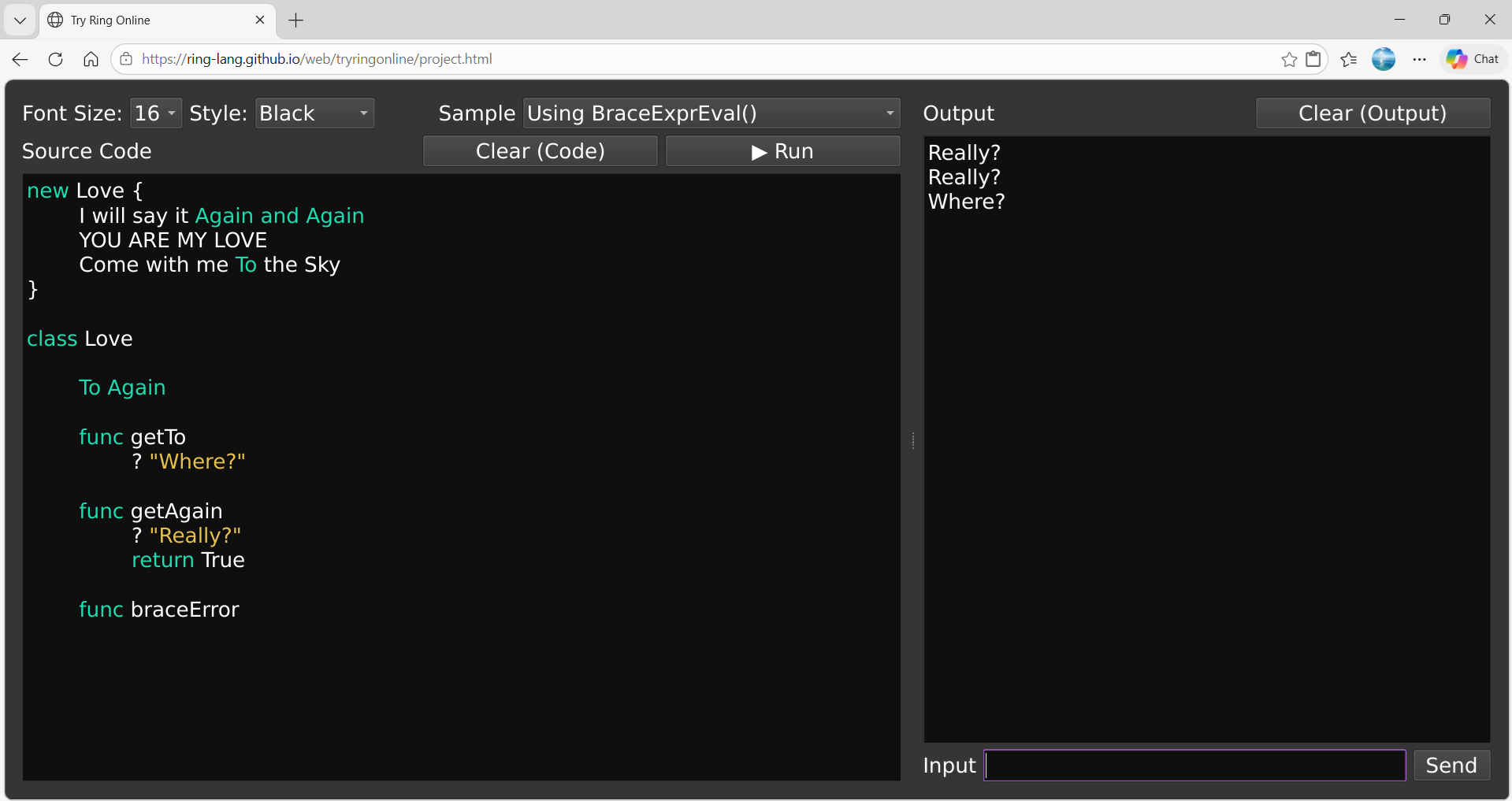Focus the Input text field
This screenshot has width=1512, height=801.
1194,766
